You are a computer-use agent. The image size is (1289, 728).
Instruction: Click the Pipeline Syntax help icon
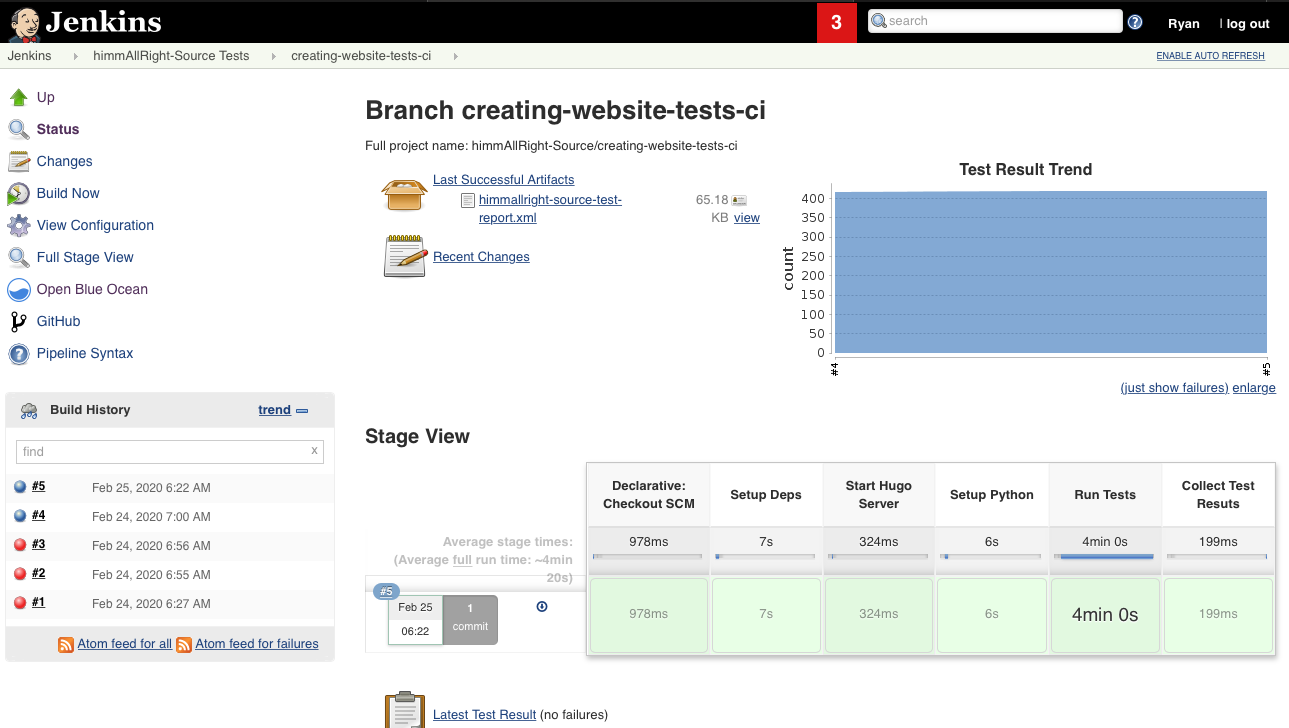coord(18,353)
